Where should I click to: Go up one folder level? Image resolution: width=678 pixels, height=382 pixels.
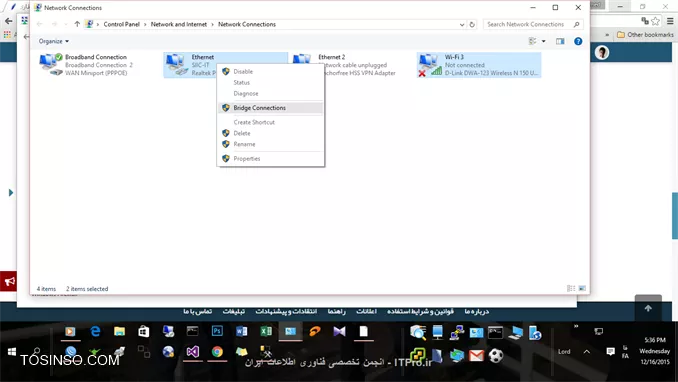click(77, 24)
